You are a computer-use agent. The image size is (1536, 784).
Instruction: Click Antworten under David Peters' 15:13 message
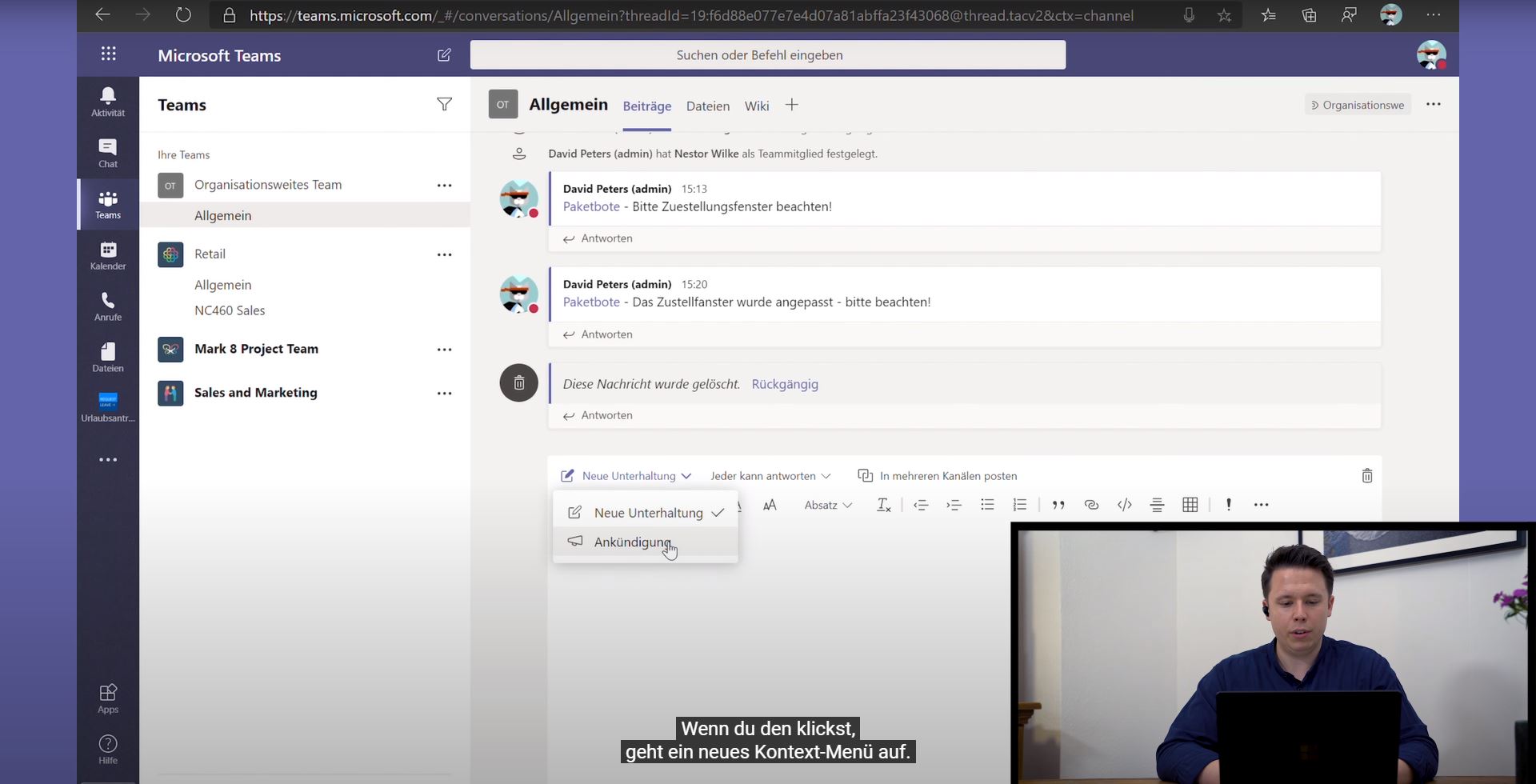pos(606,238)
